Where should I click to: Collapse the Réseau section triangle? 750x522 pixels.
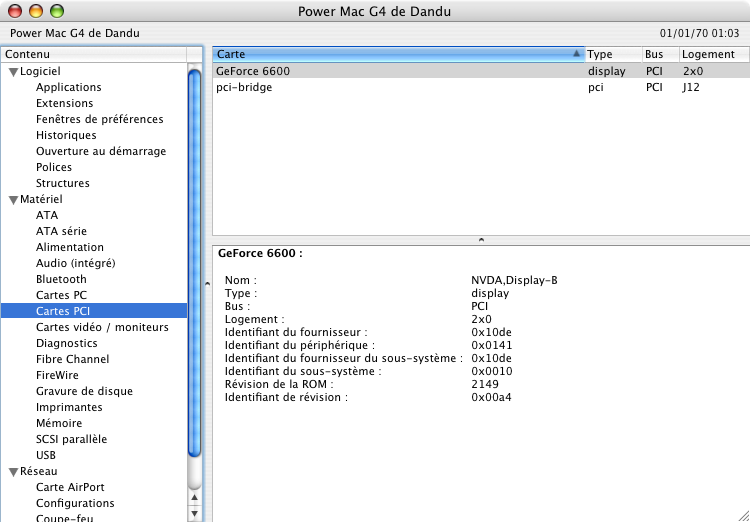click(13, 472)
